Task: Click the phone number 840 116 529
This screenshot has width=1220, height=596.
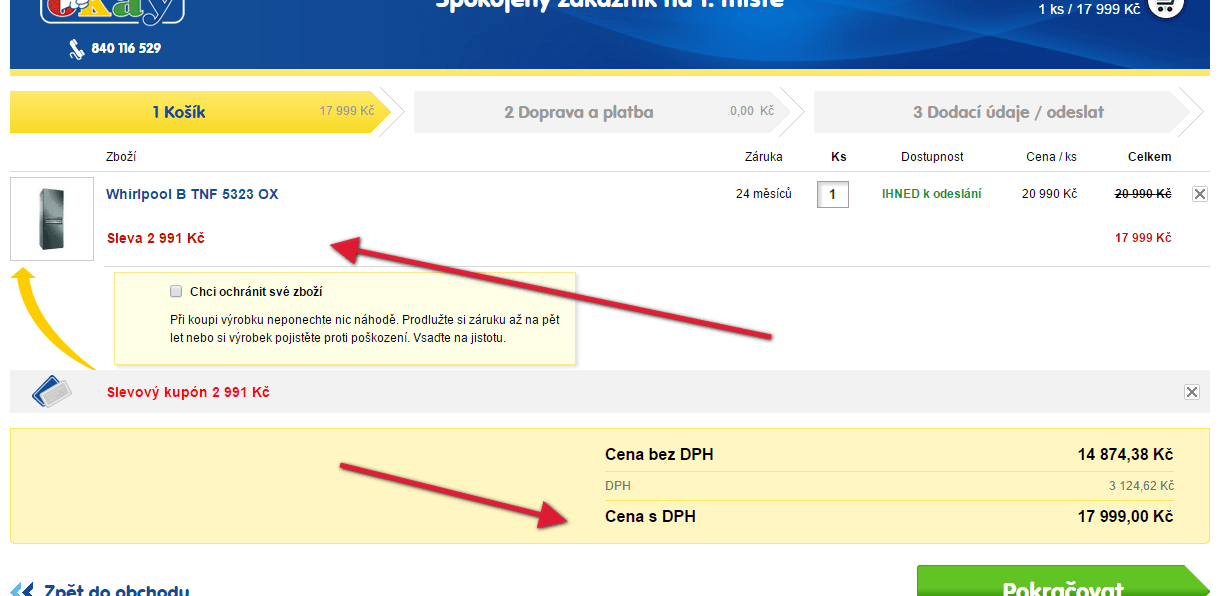Action: pyautogui.click(x=126, y=48)
